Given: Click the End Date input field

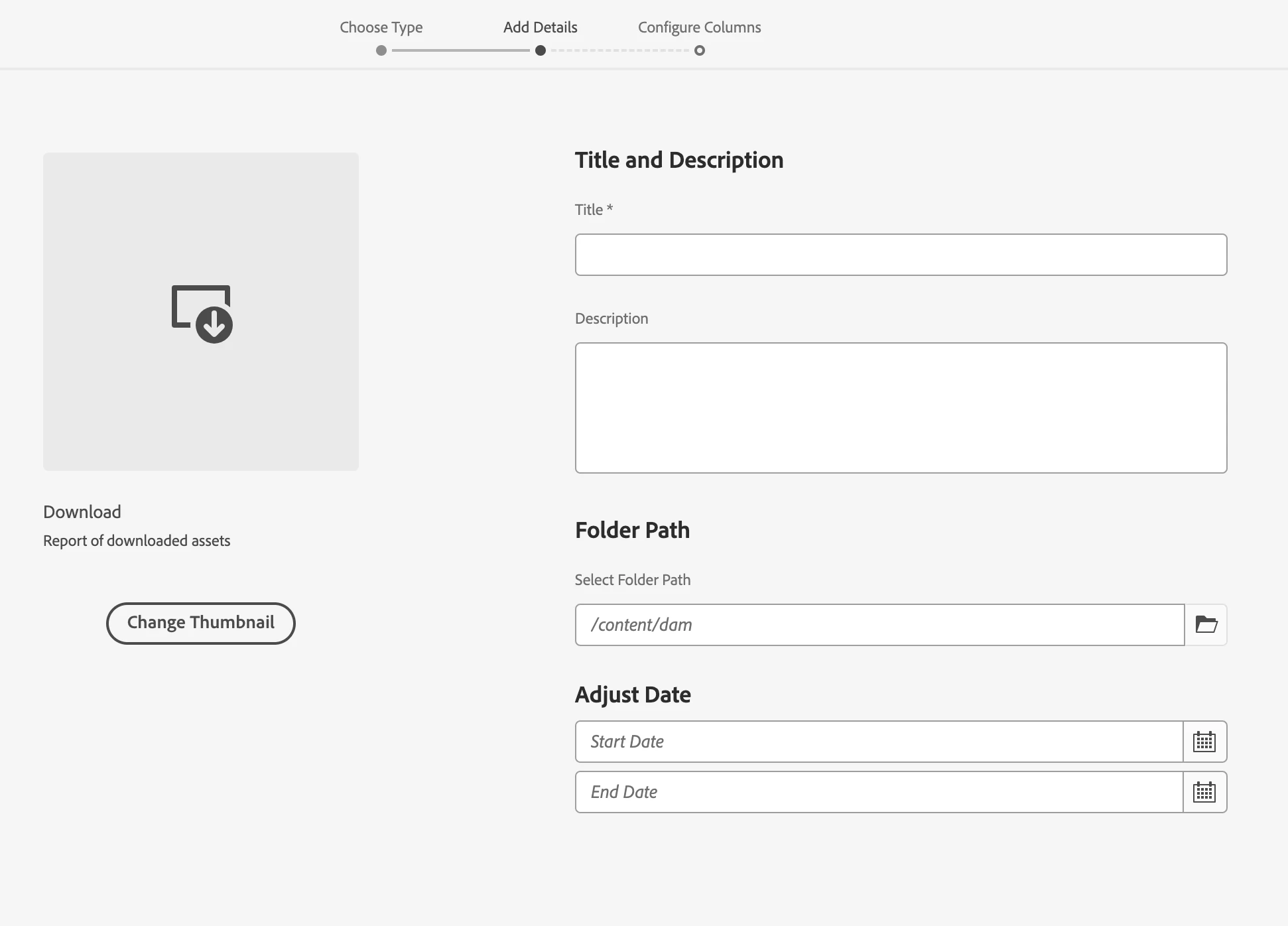Looking at the screenshot, I should click(x=879, y=792).
